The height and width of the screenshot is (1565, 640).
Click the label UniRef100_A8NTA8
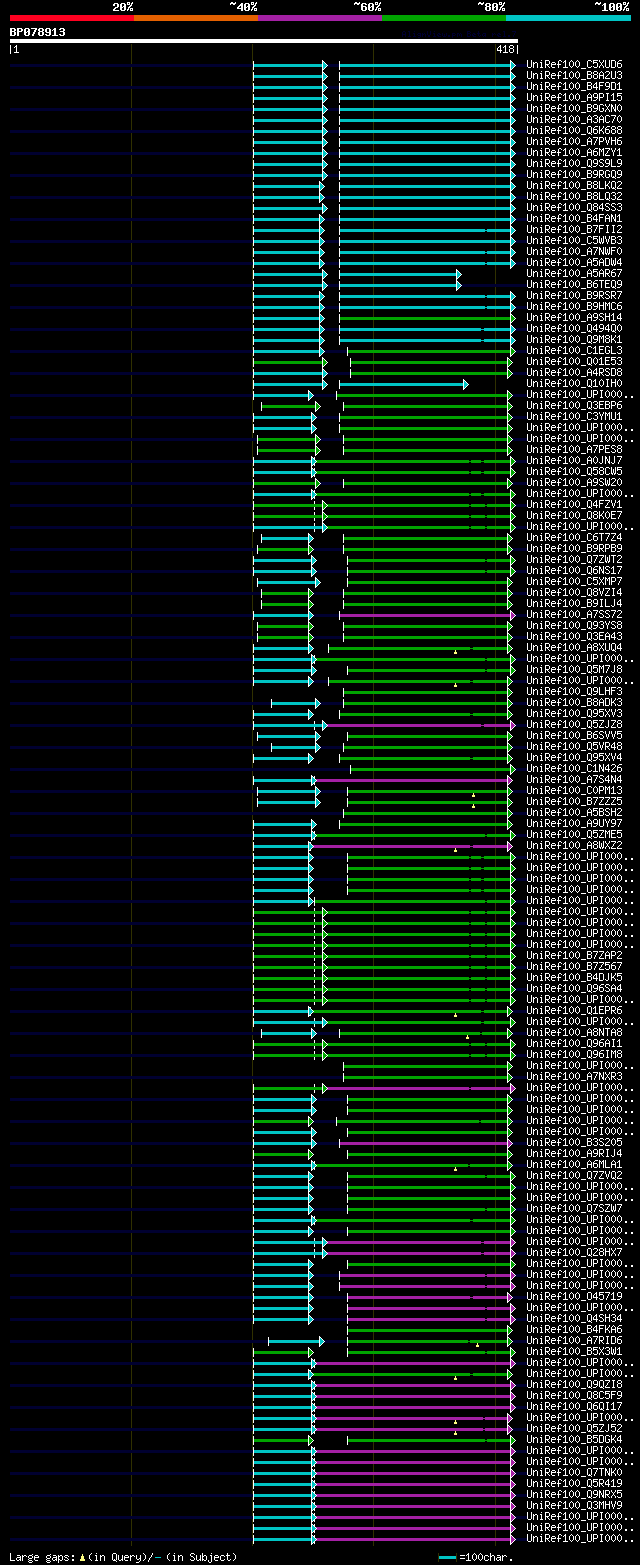tap(574, 1032)
